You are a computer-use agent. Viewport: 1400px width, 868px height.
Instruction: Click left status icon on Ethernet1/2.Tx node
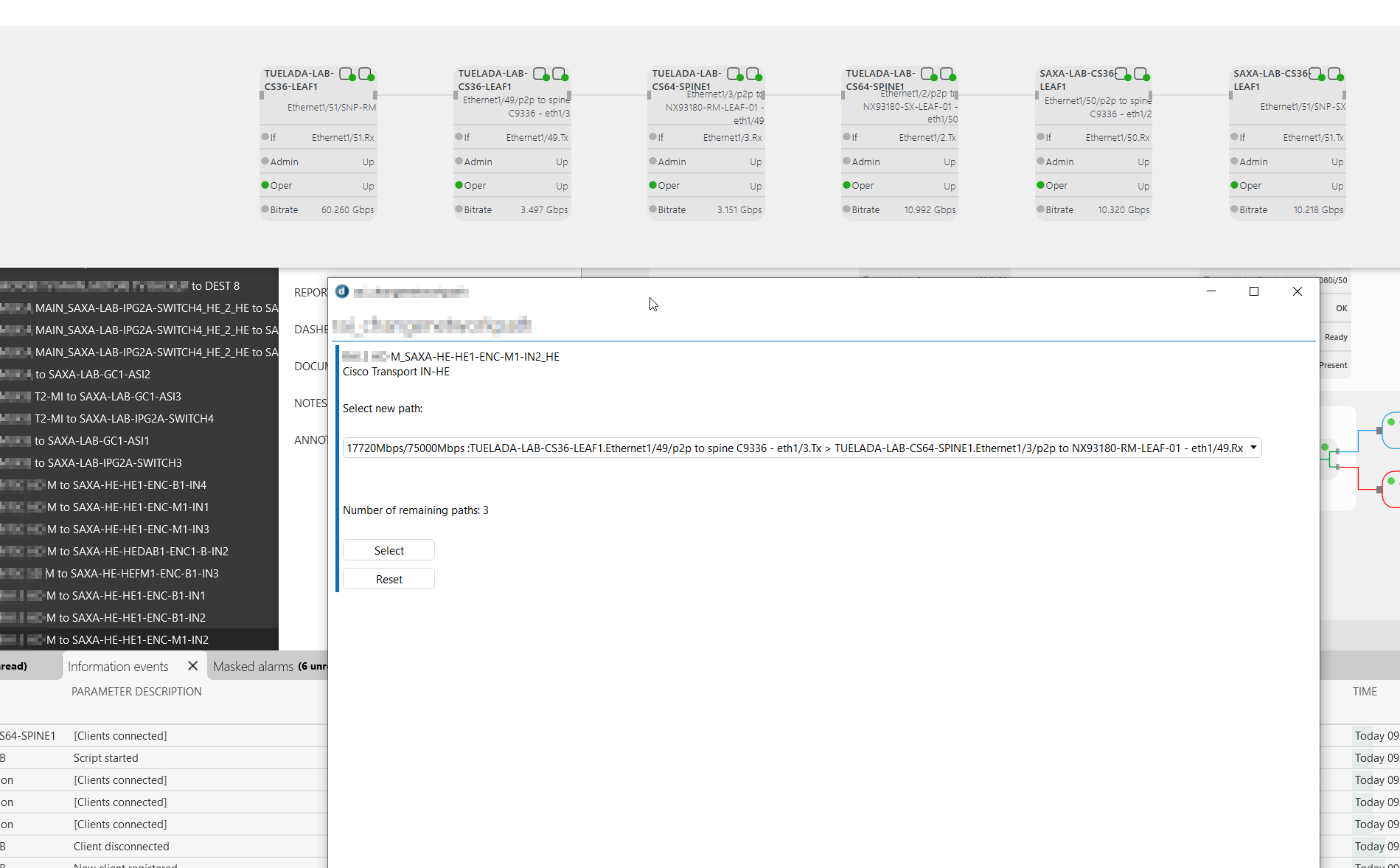click(x=928, y=74)
